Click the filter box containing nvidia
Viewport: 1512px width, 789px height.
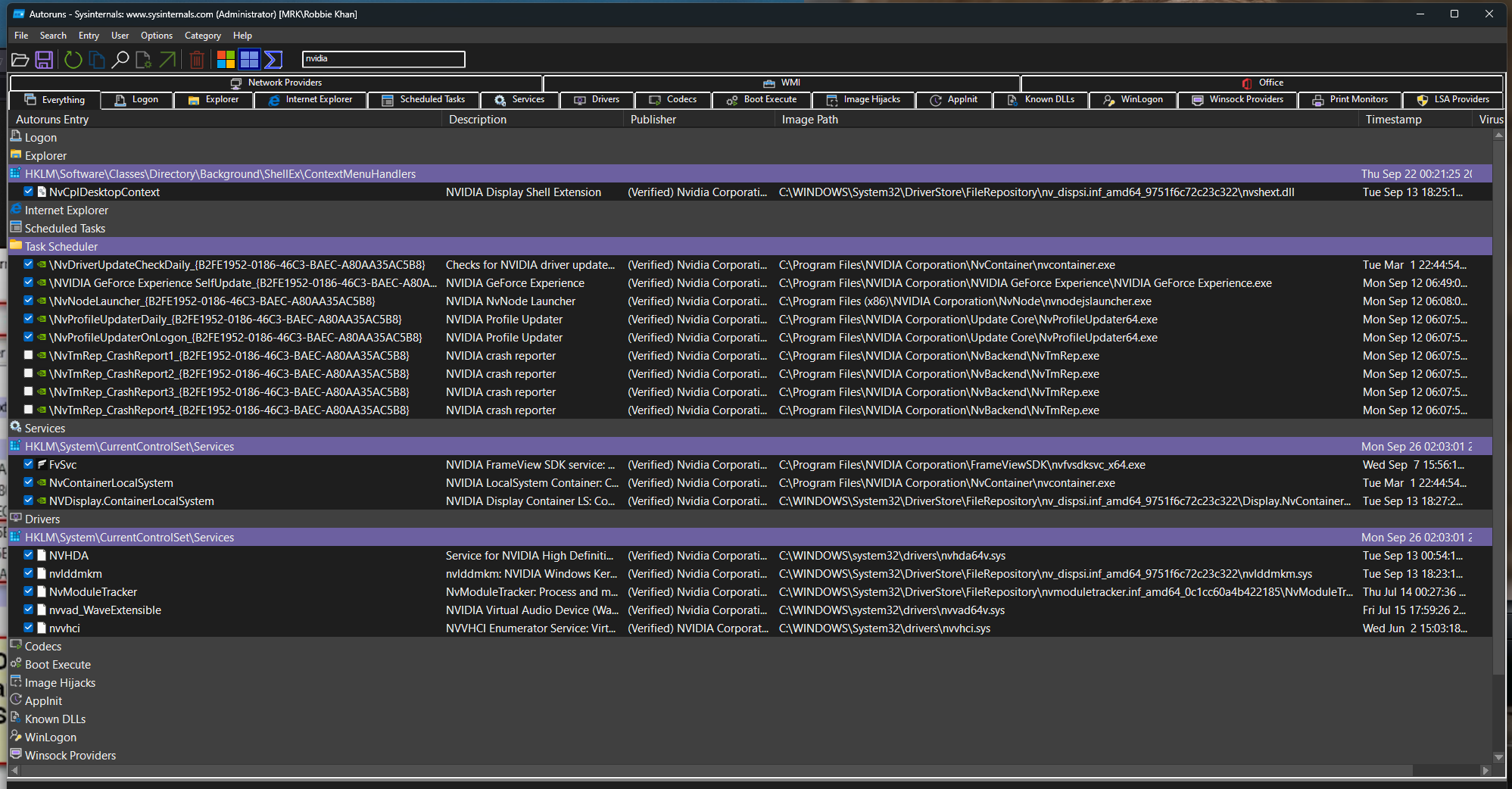(x=383, y=59)
